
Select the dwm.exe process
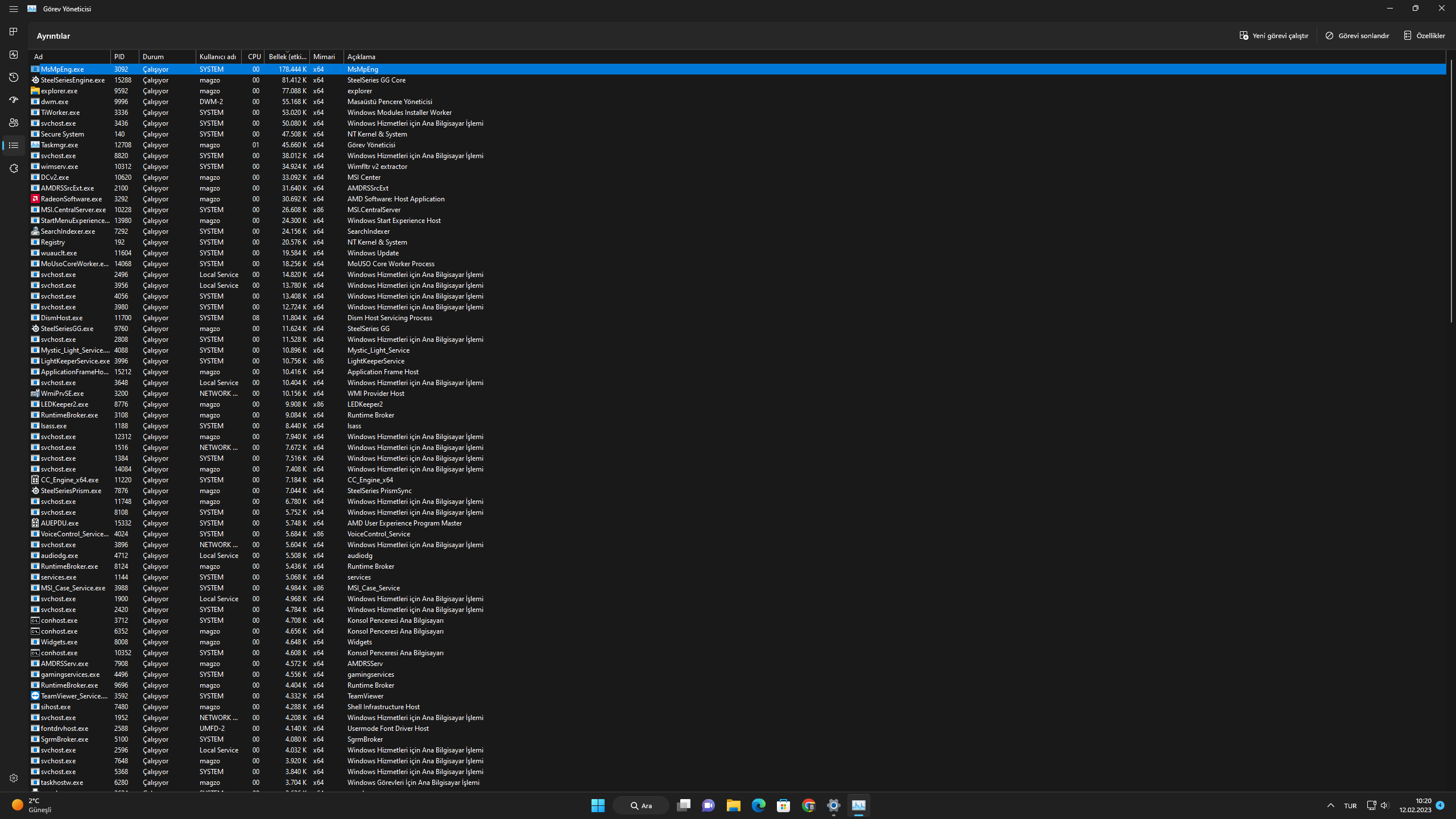tap(738, 101)
